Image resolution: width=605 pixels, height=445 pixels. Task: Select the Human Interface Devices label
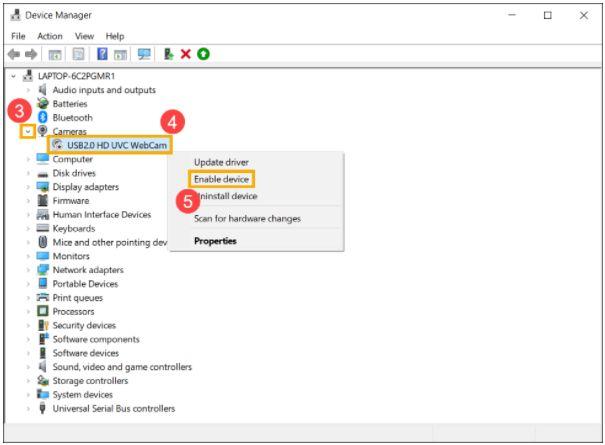tap(102, 215)
